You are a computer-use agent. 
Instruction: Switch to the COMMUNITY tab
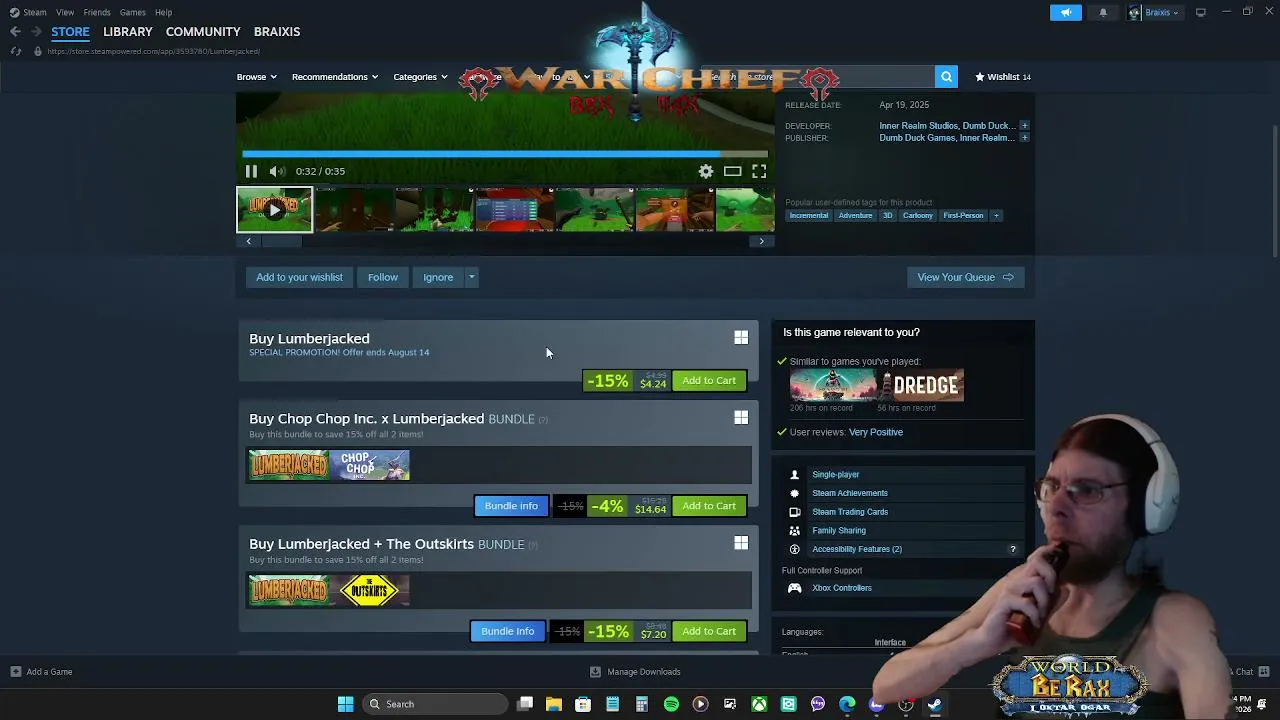click(203, 32)
